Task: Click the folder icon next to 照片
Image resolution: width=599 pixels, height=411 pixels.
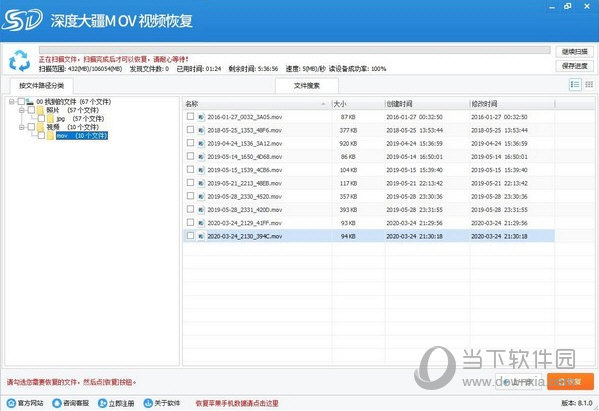Action: coord(40,110)
